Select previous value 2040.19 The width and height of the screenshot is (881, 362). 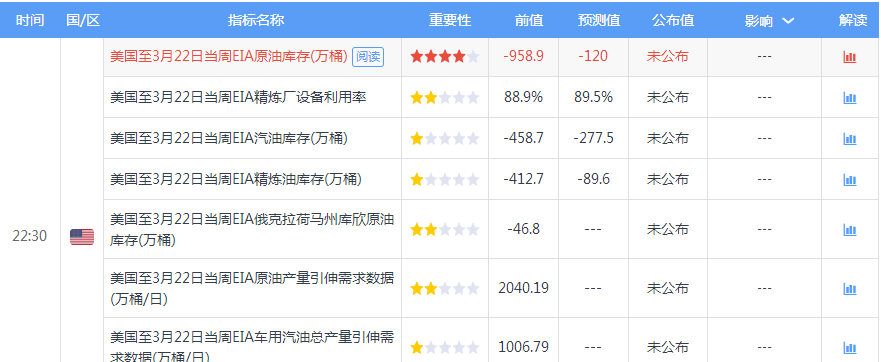coord(523,288)
